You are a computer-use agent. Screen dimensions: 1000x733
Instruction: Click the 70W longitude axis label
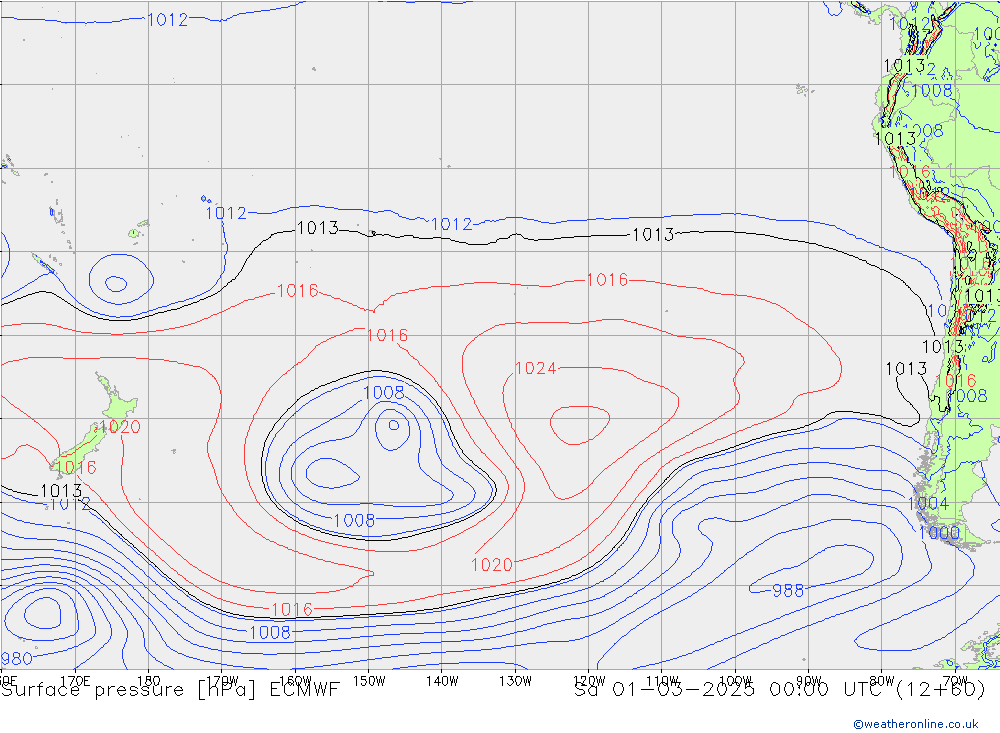coord(955,681)
